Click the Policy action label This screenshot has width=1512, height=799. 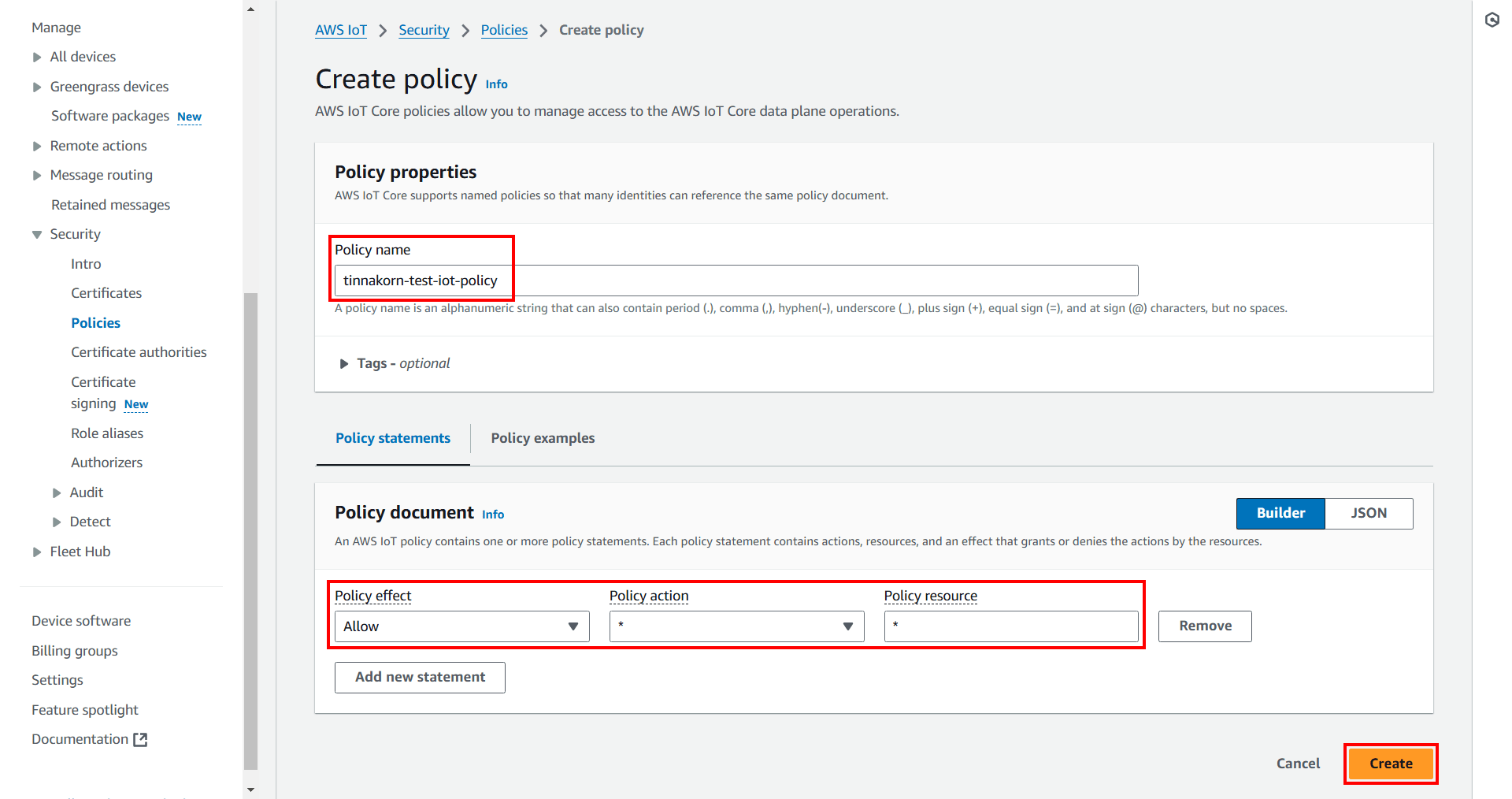click(649, 596)
